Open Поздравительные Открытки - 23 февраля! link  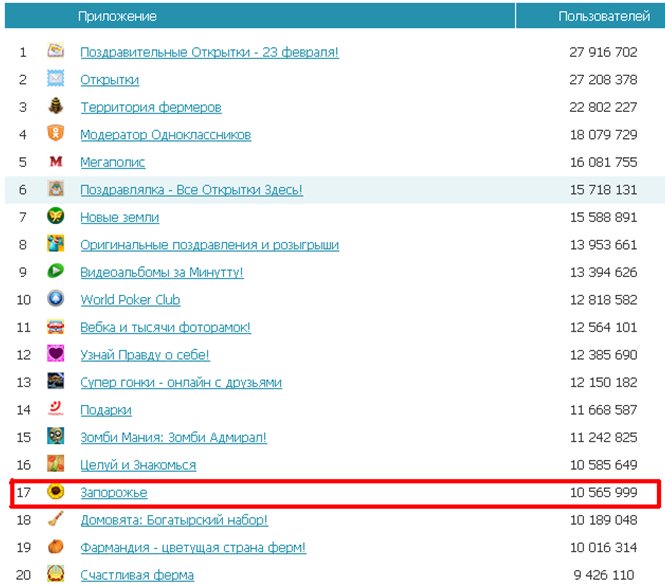(210, 52)
